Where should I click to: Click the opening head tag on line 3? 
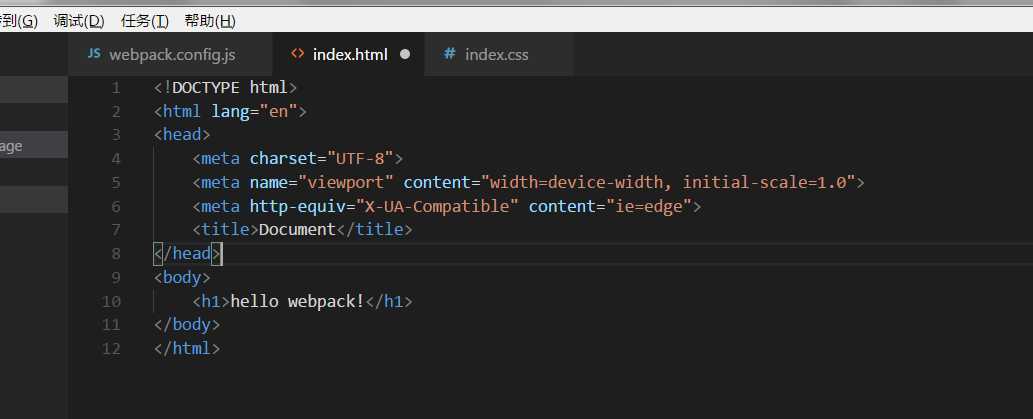(182, 135)
